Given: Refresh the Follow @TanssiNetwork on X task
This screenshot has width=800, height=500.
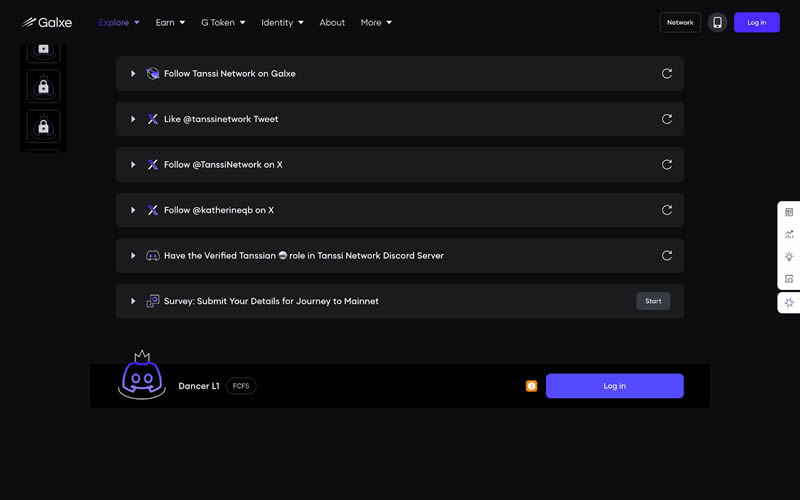Looking at the screenshot, I should point(666,164).
